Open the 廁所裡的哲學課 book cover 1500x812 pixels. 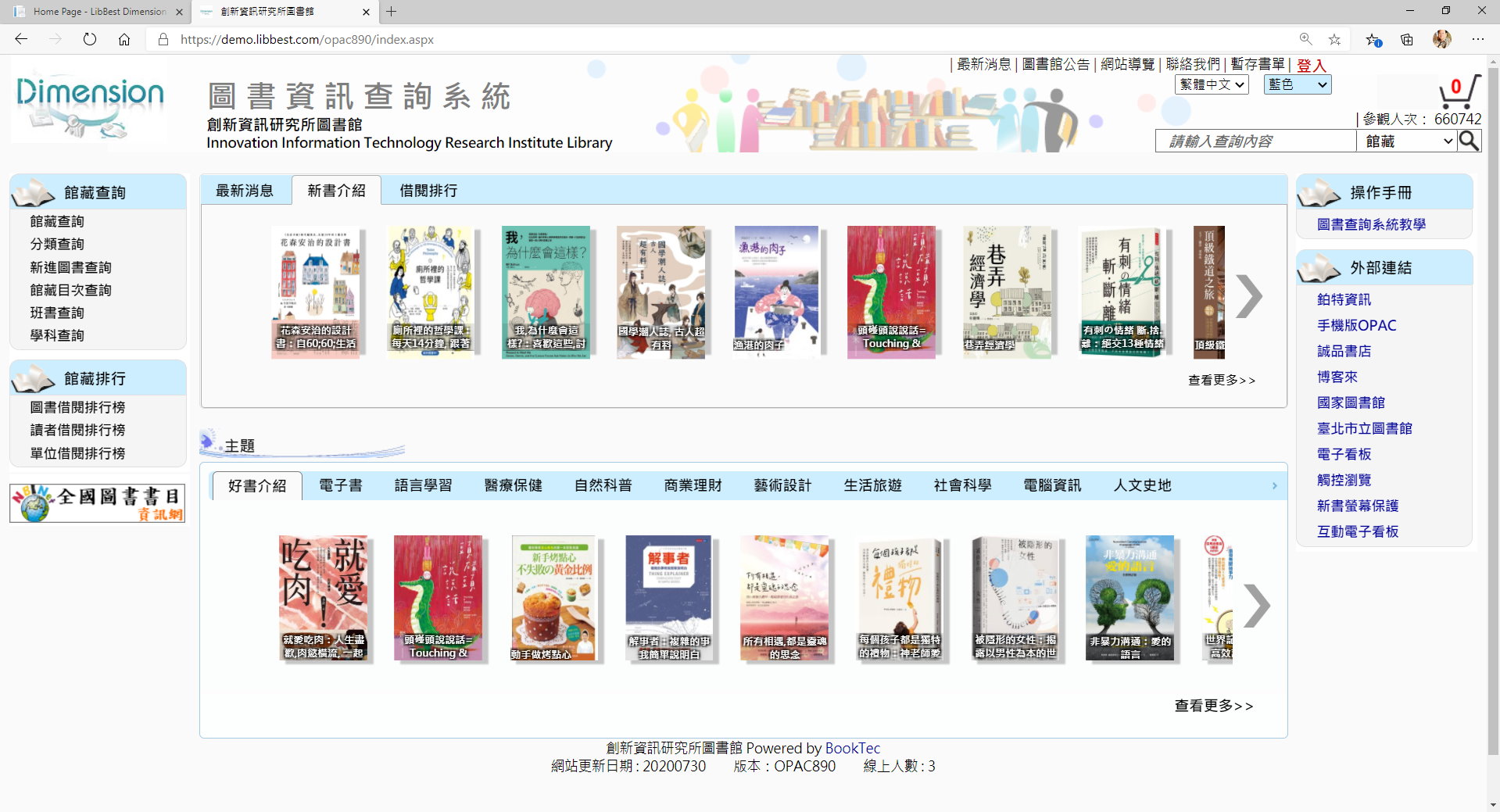pos(431,292)
